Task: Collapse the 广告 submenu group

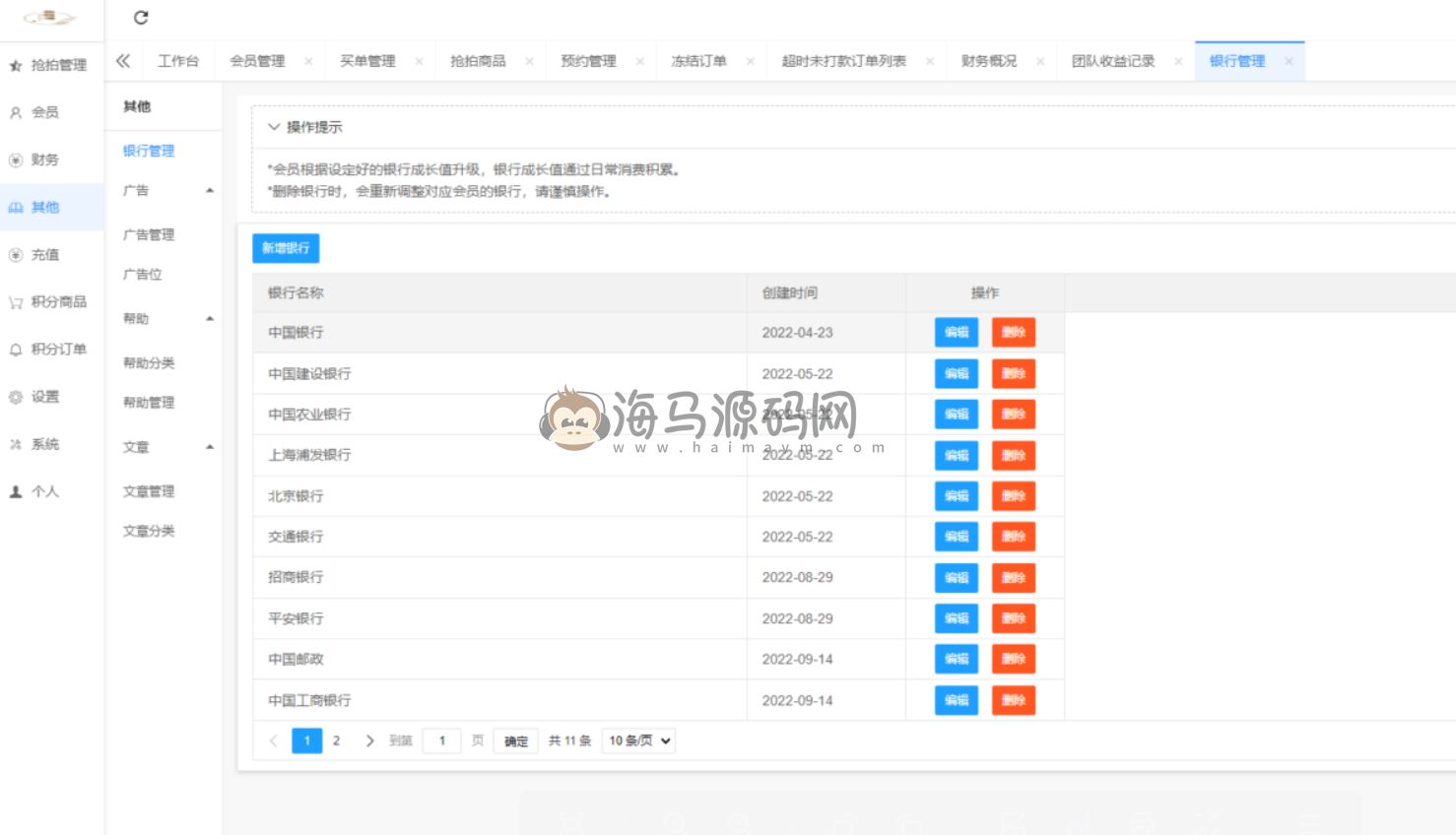Action: click(x=210, y=190)
